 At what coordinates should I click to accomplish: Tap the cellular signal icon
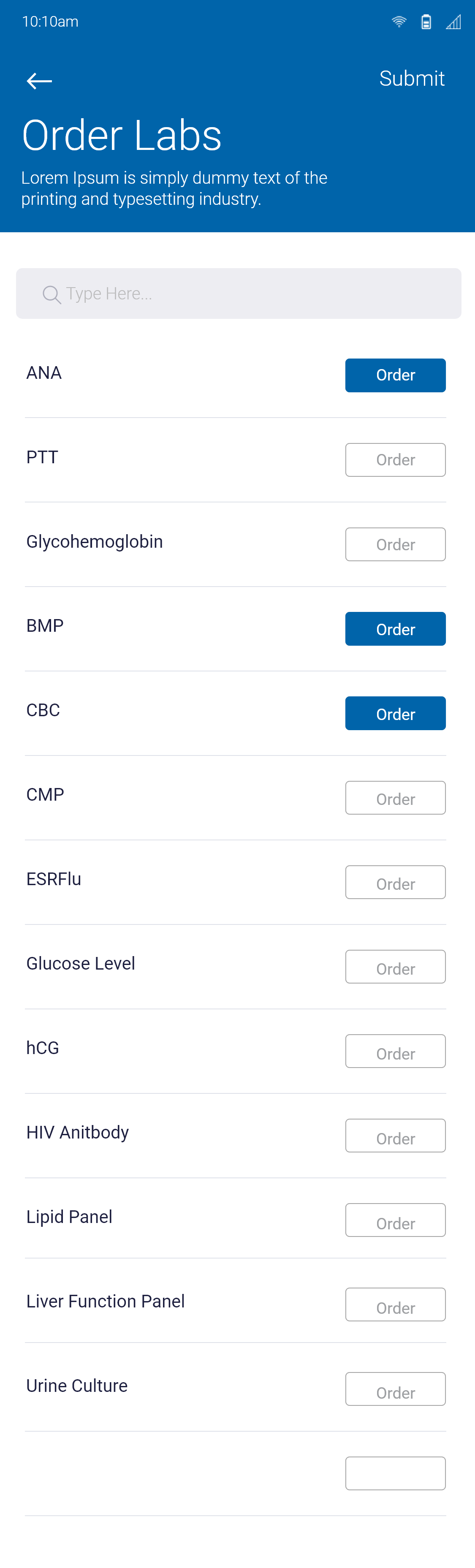click(453, 22)
